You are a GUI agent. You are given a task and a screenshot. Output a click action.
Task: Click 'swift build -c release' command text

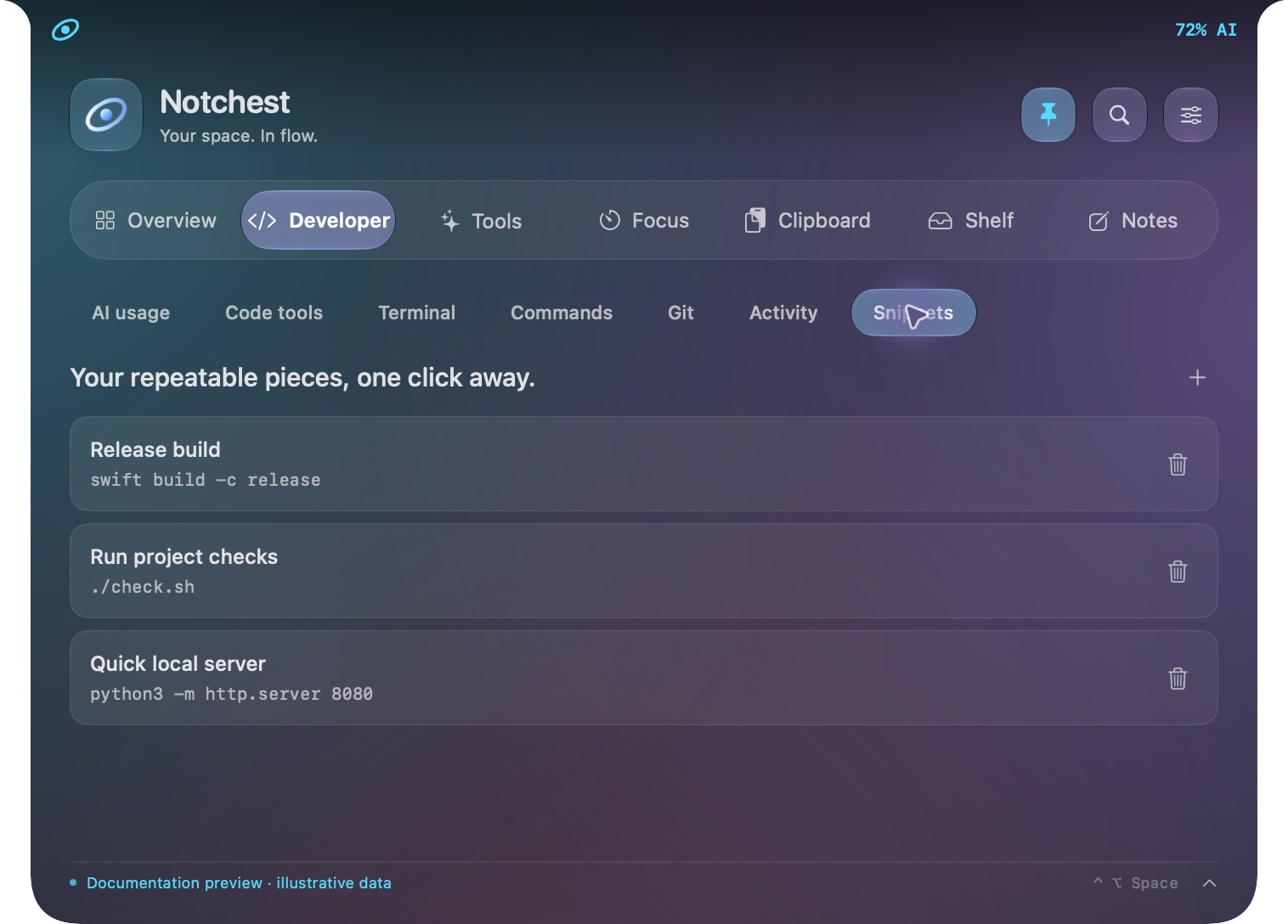pyautogui.click(x=206, y=480)
